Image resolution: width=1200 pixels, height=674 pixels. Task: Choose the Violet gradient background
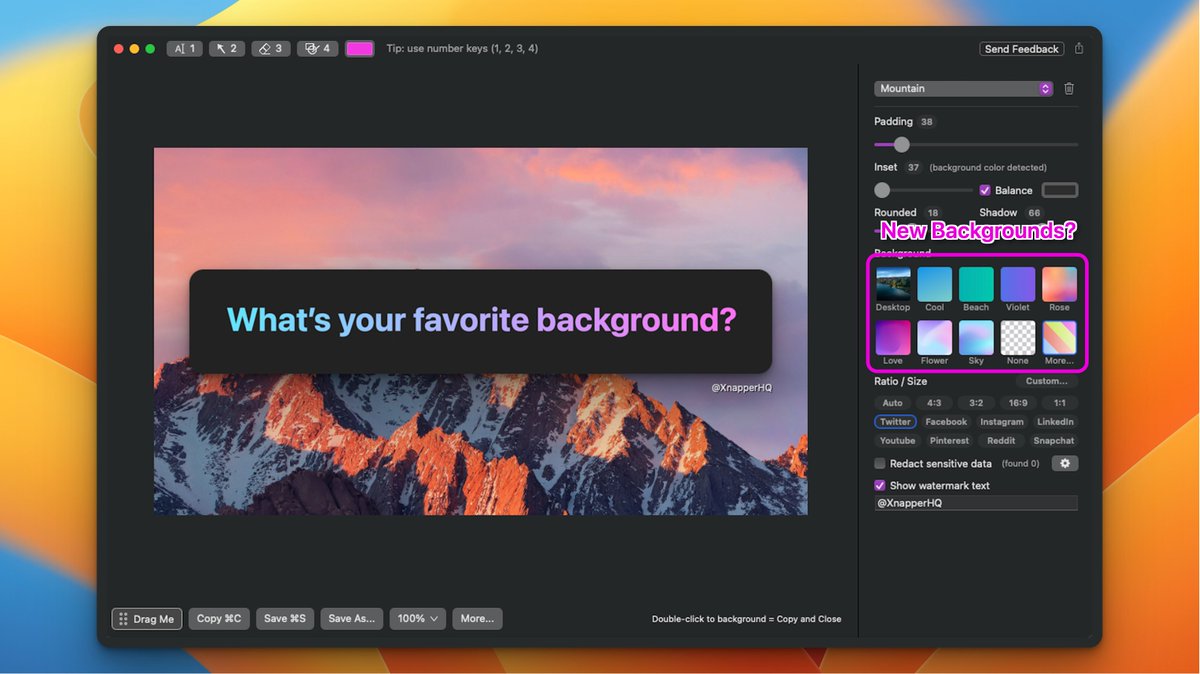pos(1018,284)
